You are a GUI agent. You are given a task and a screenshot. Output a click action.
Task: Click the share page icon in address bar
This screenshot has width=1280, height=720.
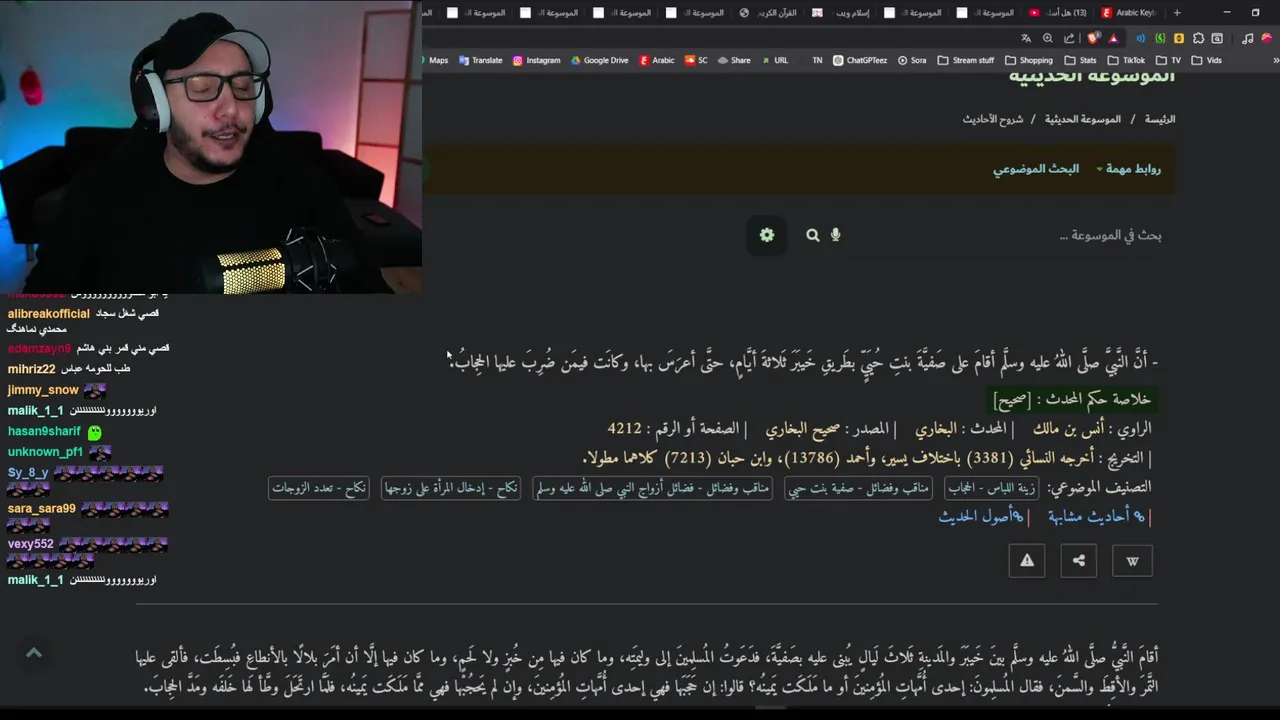pyautogui.click(x=1069, y=38)
